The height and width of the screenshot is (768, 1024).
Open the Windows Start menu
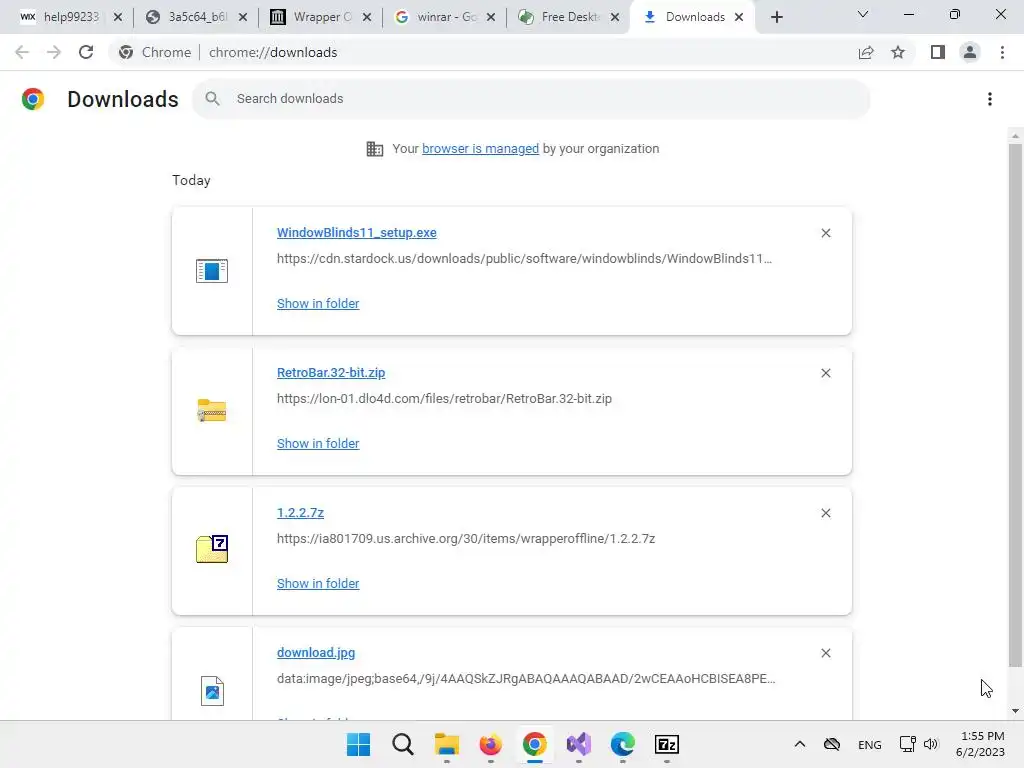click(x=359, y=744)
